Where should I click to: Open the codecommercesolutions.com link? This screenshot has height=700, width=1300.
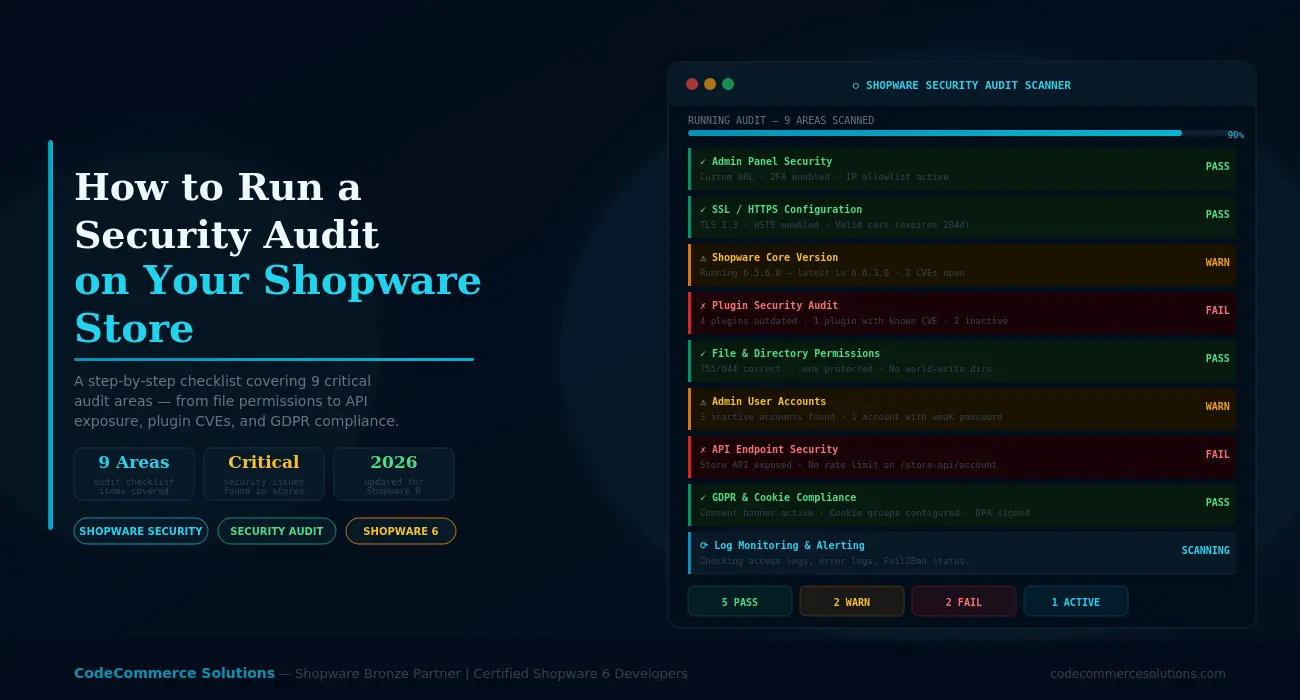pyautogui.click(x=1139, y=673)
